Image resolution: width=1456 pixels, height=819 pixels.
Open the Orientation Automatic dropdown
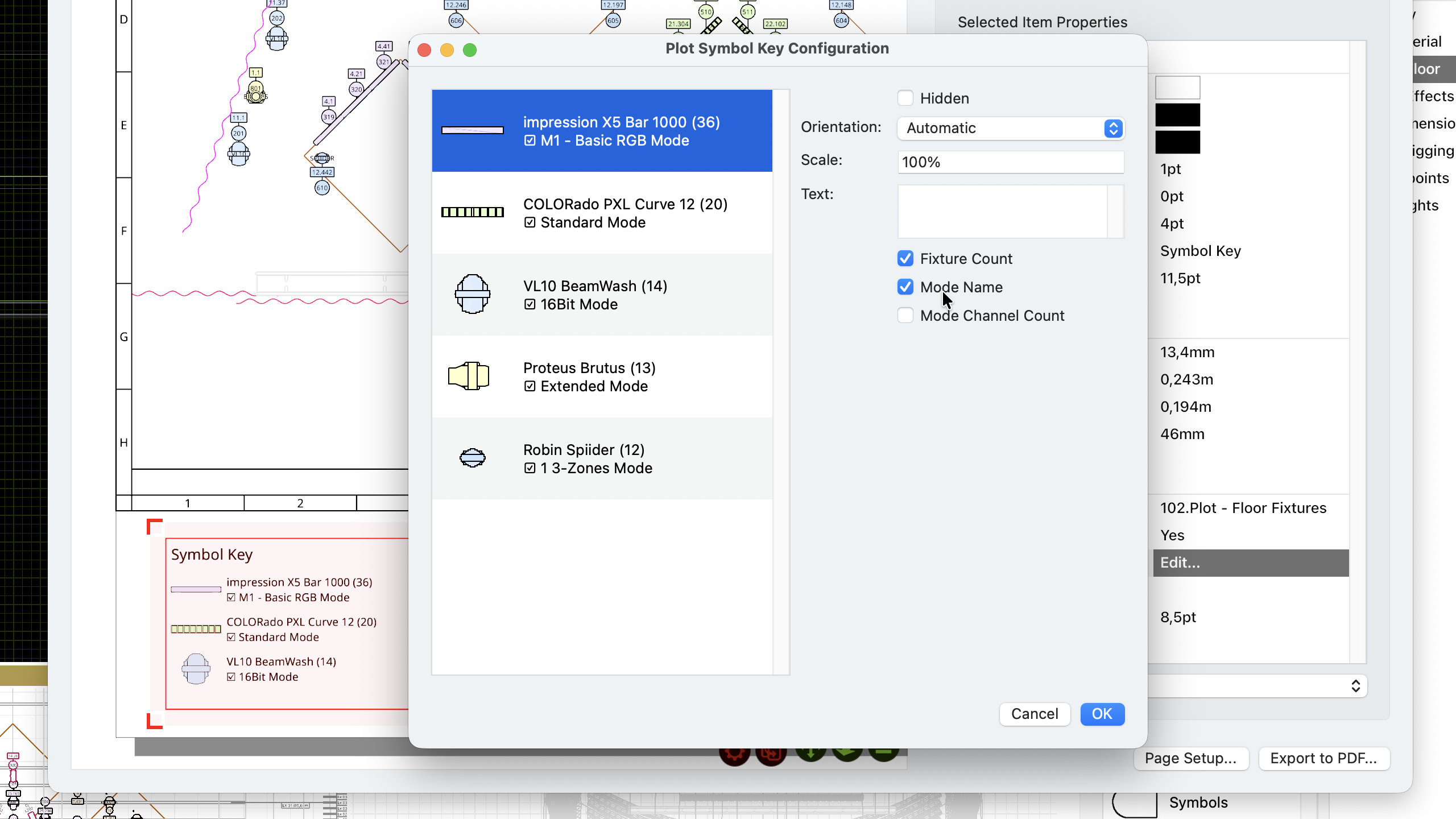pos(1010,129)
